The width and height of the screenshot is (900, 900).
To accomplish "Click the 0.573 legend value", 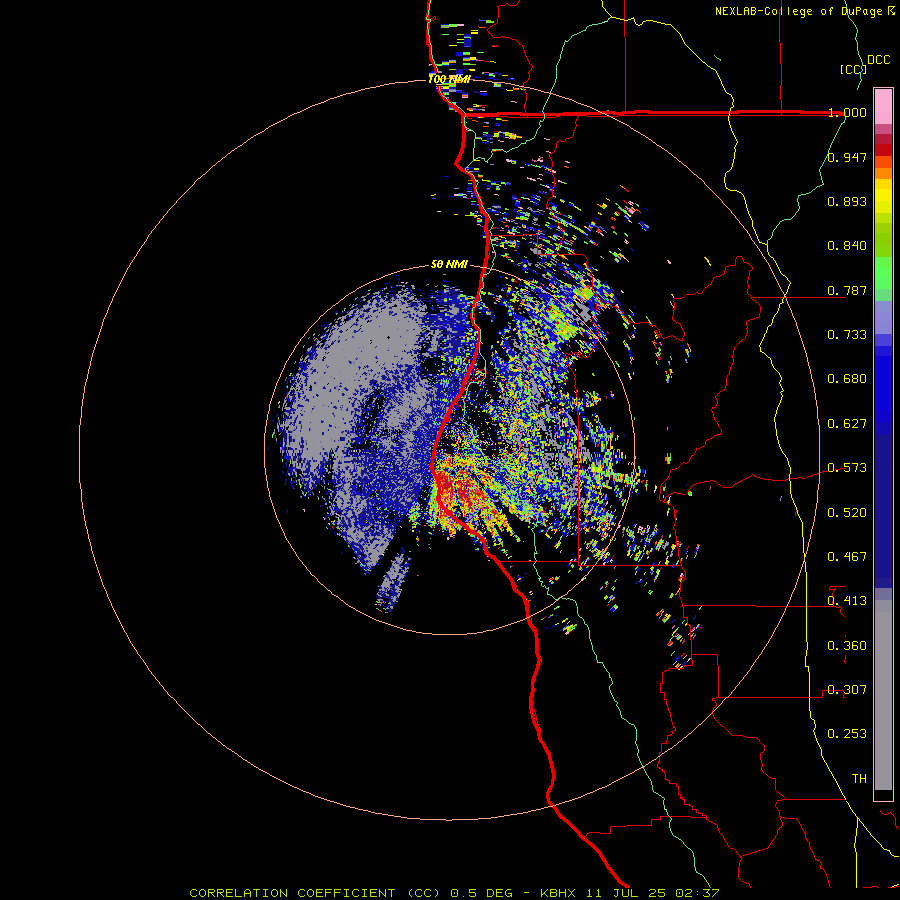I will tap(847, 468).
